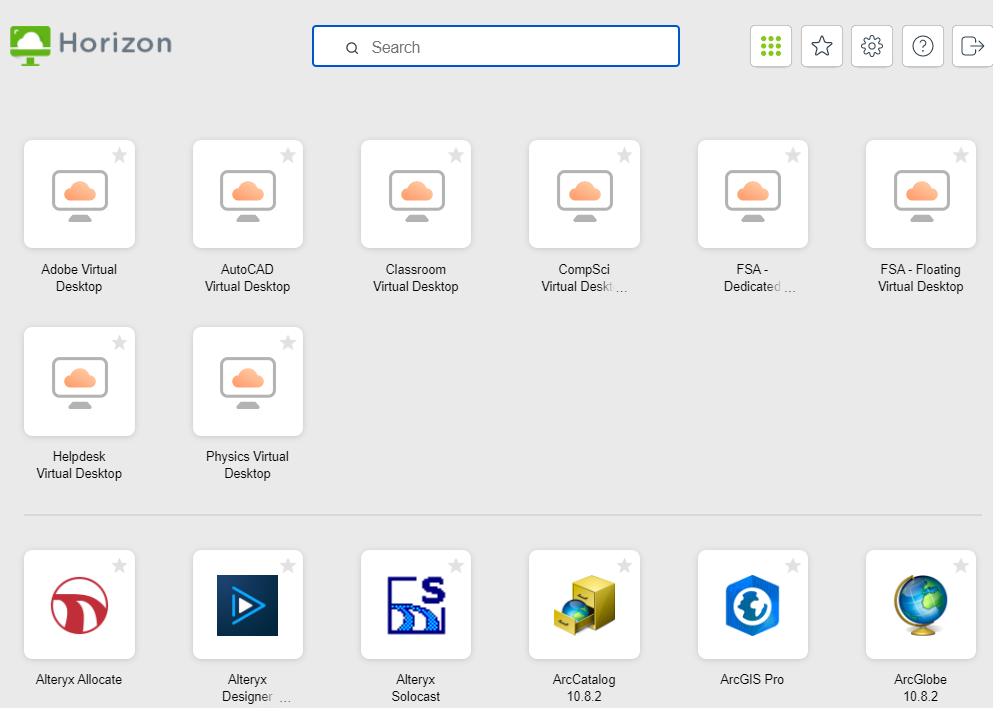Open the Helpdesk Virtual Desktop icon
The image size is (993, 708).
point(79,381)
